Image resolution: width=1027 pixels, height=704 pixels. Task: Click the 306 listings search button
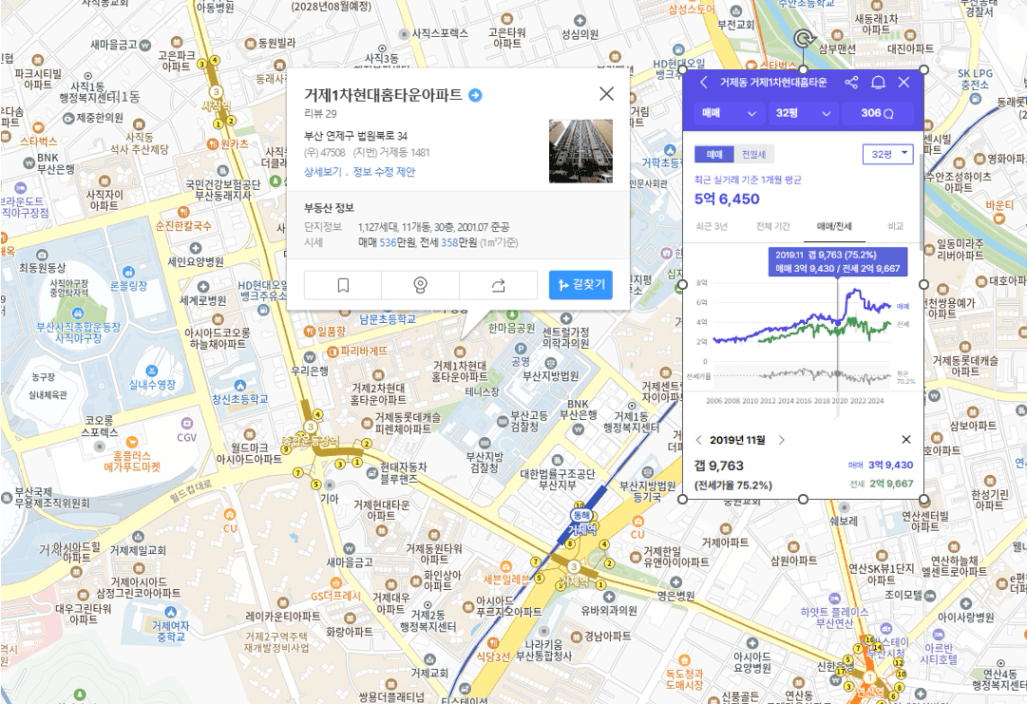[877, 113]
